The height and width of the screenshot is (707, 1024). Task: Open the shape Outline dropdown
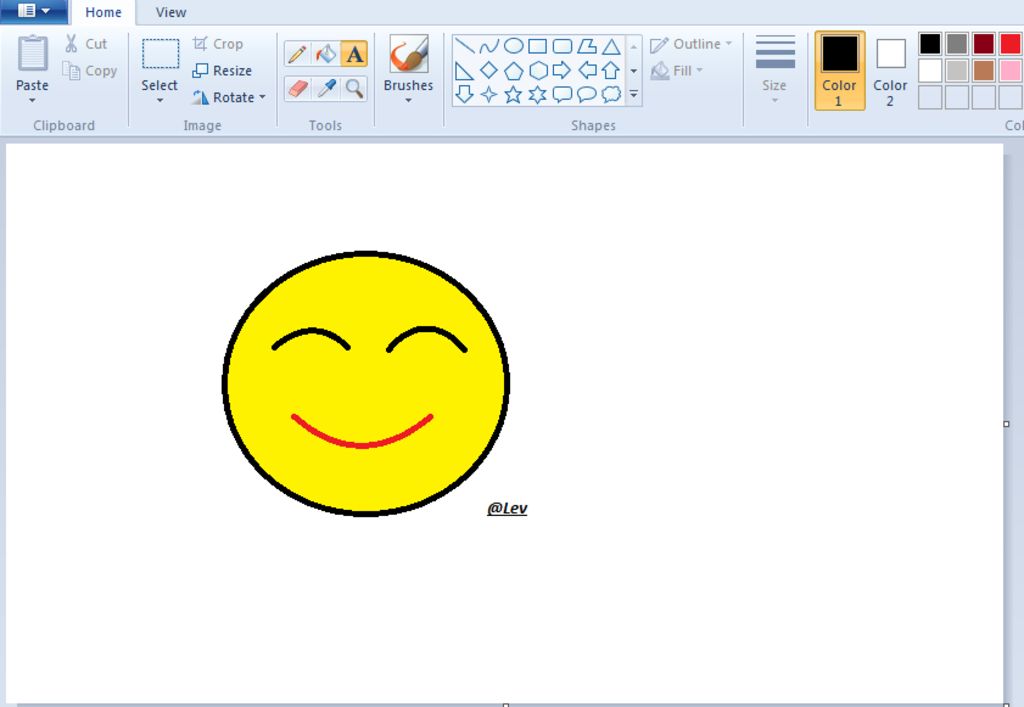tap(691, 44)
